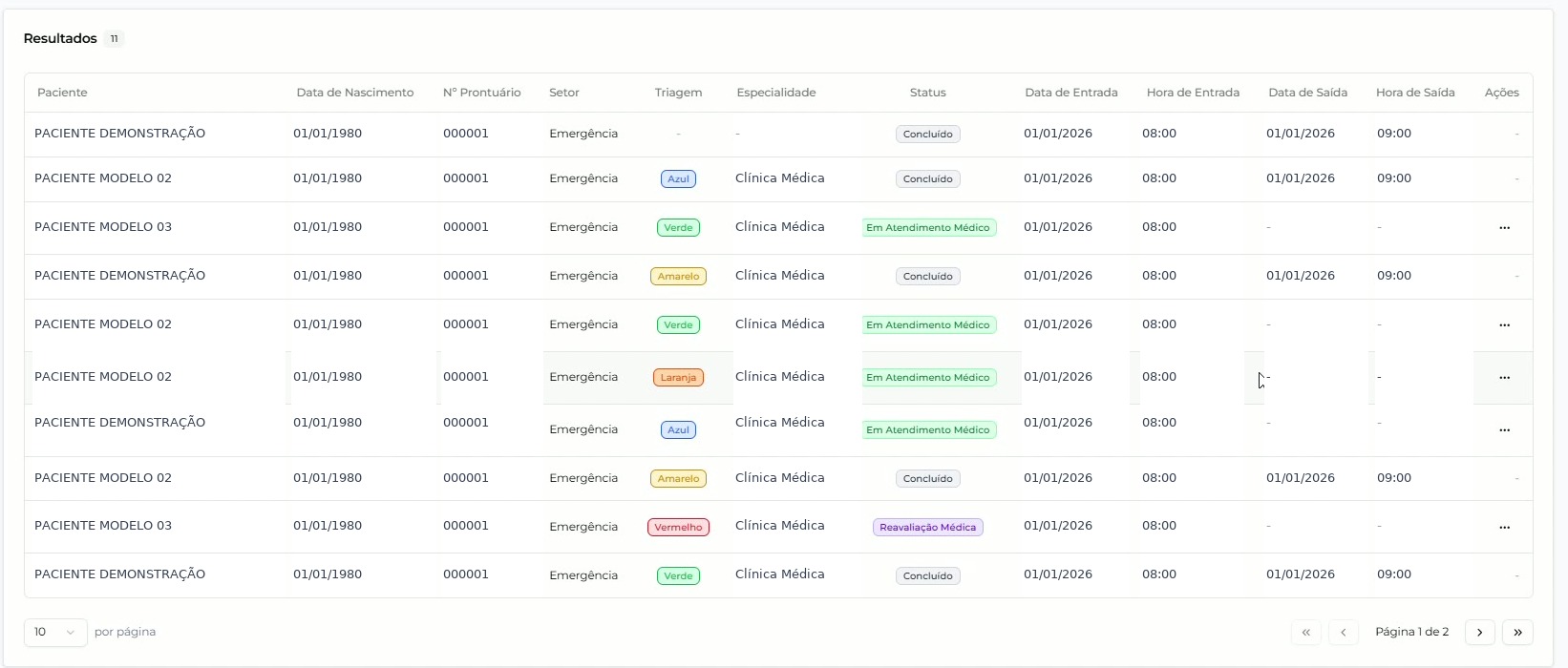Click Amarelo badge in PACIENTE MODELO 02 row
This screenshot has height=668, width=1568.
tap(678, 479)
